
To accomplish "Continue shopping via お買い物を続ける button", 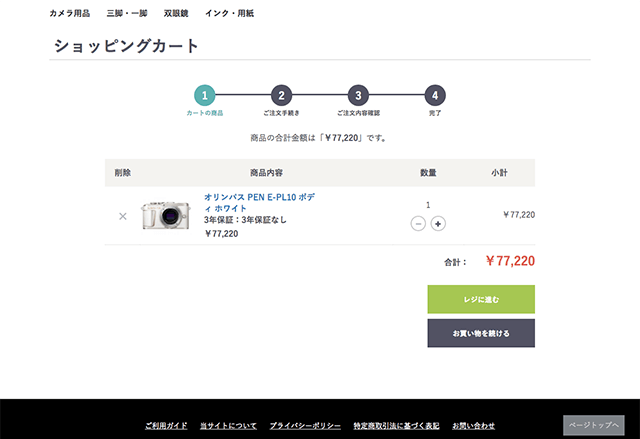I will pyautogui.click(x=481, y=333).
